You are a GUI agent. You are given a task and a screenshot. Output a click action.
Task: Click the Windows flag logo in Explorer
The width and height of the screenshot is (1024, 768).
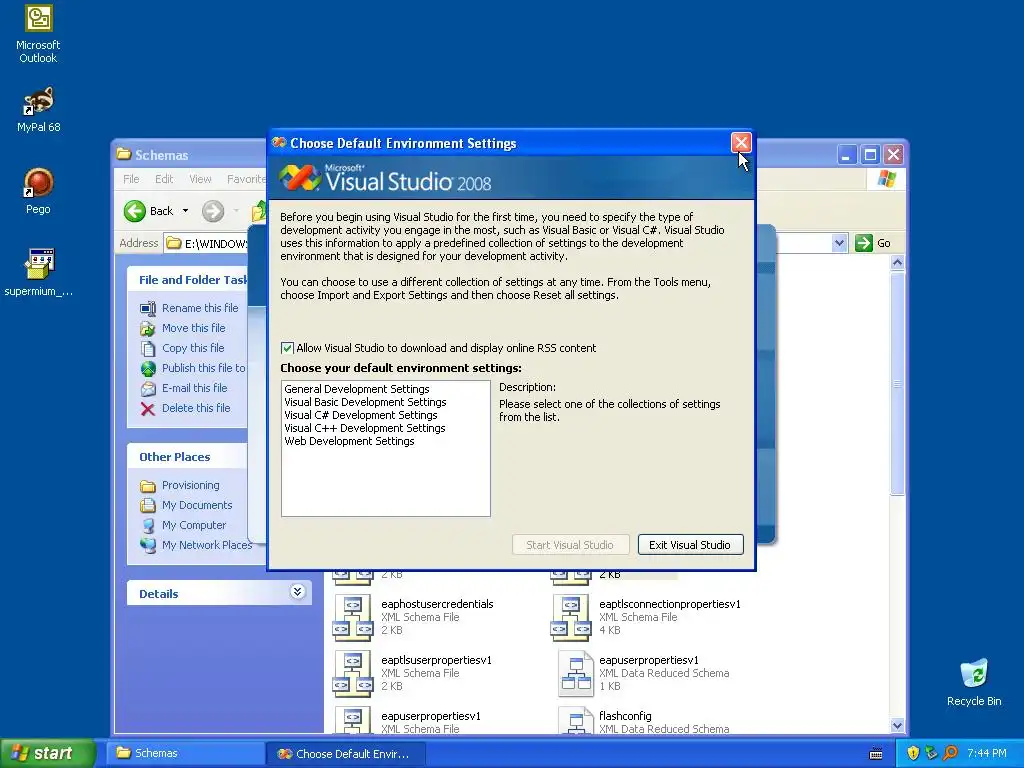click(x=887, y=179)
